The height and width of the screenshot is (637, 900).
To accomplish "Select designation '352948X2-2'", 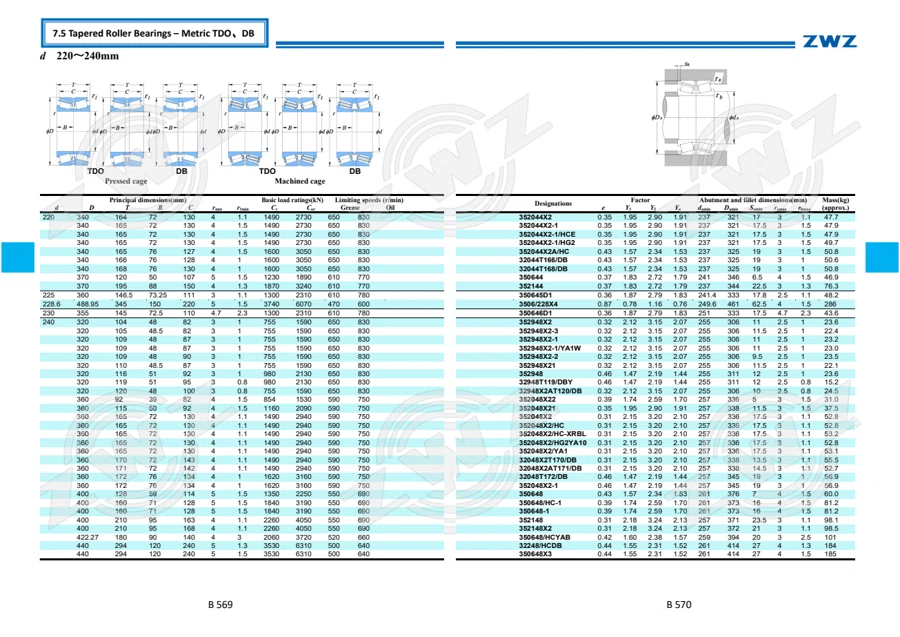I will click(x=538, y=357).
